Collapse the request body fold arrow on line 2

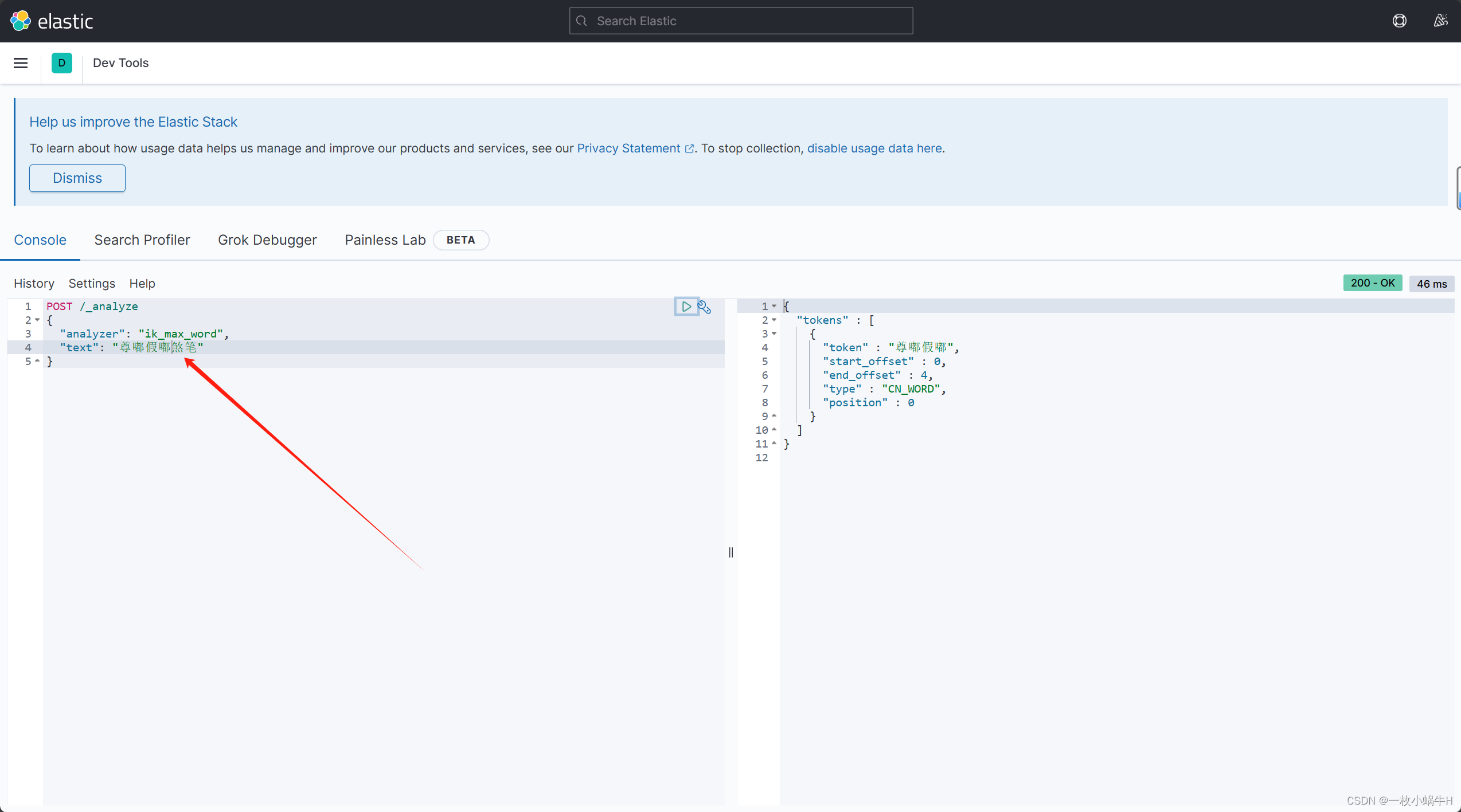tap(38, 320)
